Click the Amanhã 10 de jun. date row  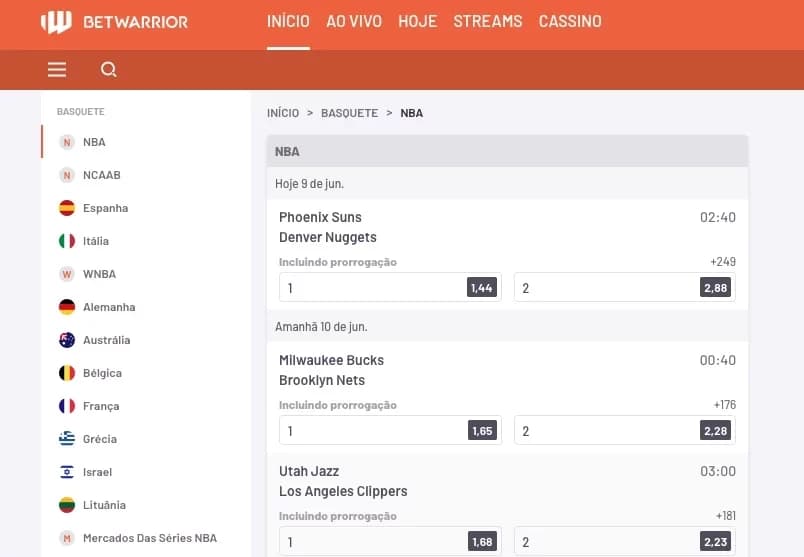tap(508, 327)
